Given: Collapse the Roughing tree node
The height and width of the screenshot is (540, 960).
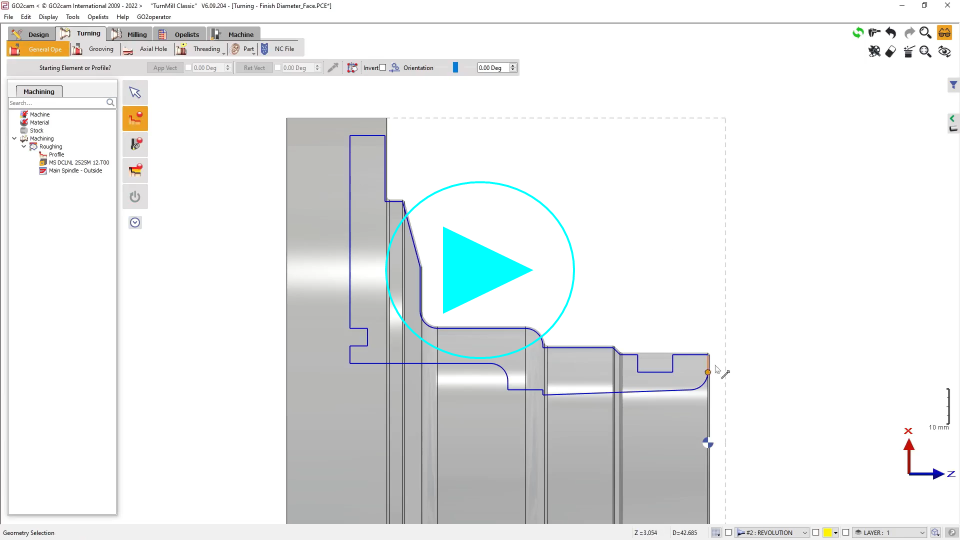Looking at the screenshot, I should [x=24, y=147].
